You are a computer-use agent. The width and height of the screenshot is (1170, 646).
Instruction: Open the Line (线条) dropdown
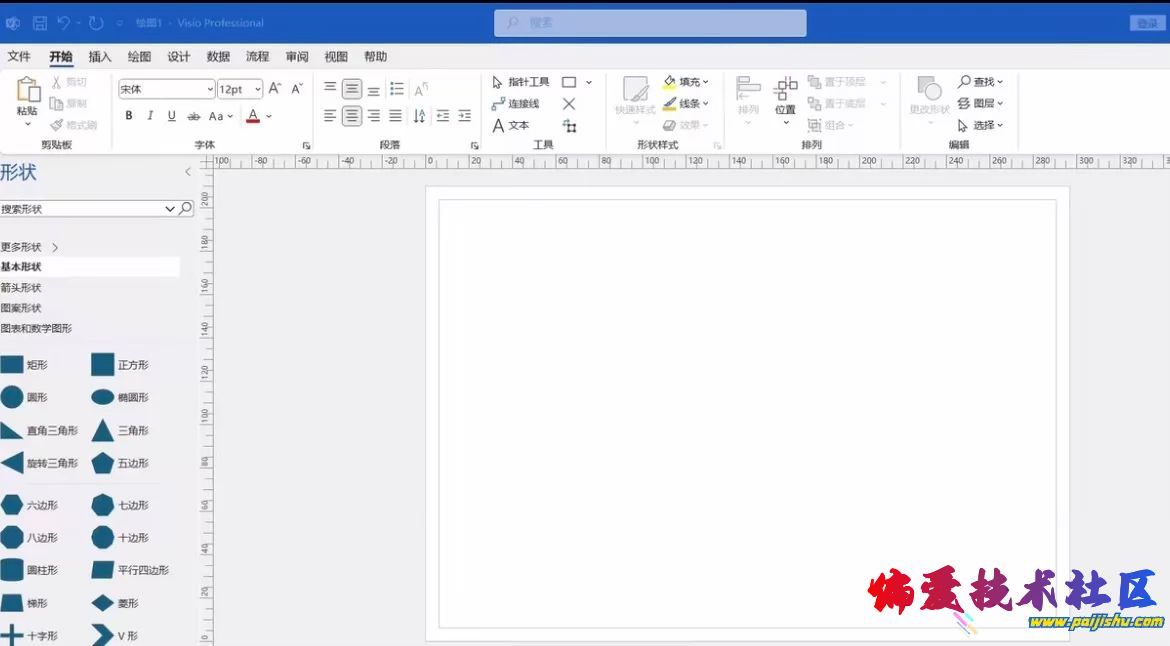click(x=686, y=103)
